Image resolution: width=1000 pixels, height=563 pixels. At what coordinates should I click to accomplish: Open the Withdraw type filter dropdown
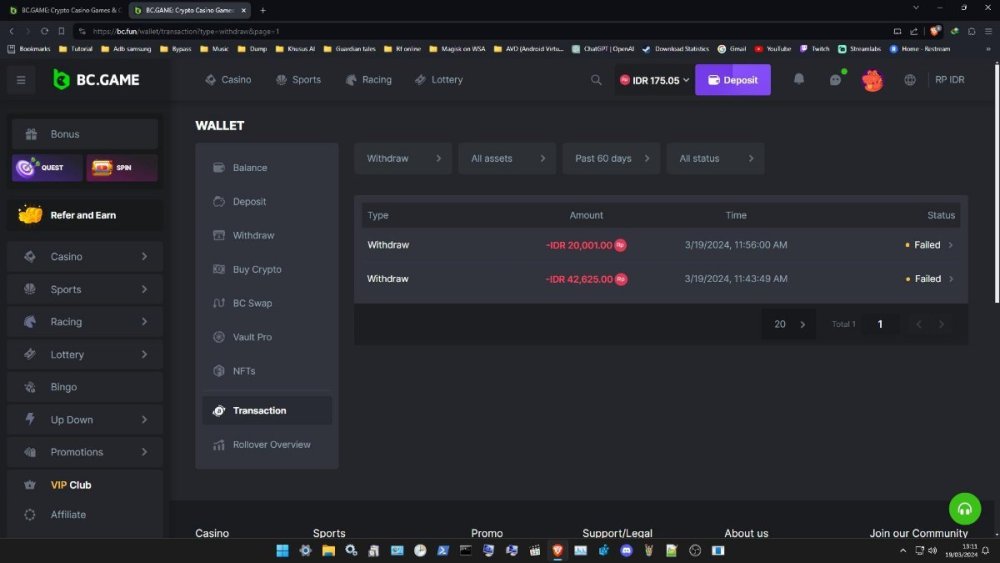click(x=403, y=158)
